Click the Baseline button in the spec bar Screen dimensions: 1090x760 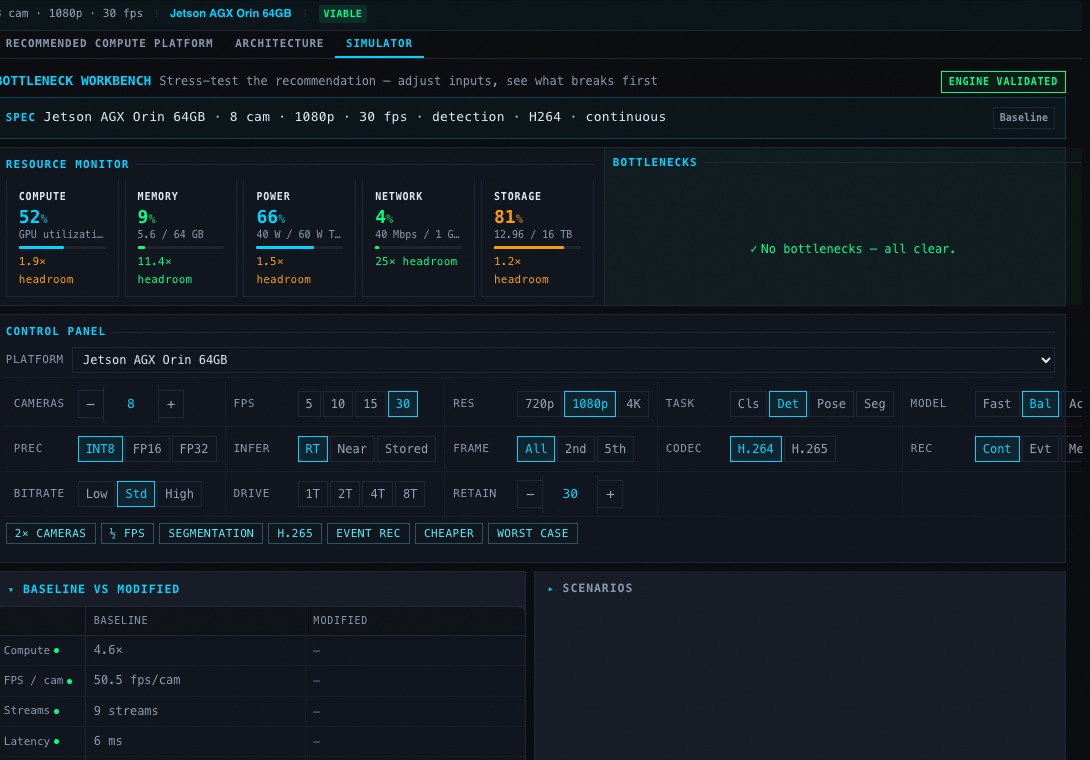coord(1023,117)
